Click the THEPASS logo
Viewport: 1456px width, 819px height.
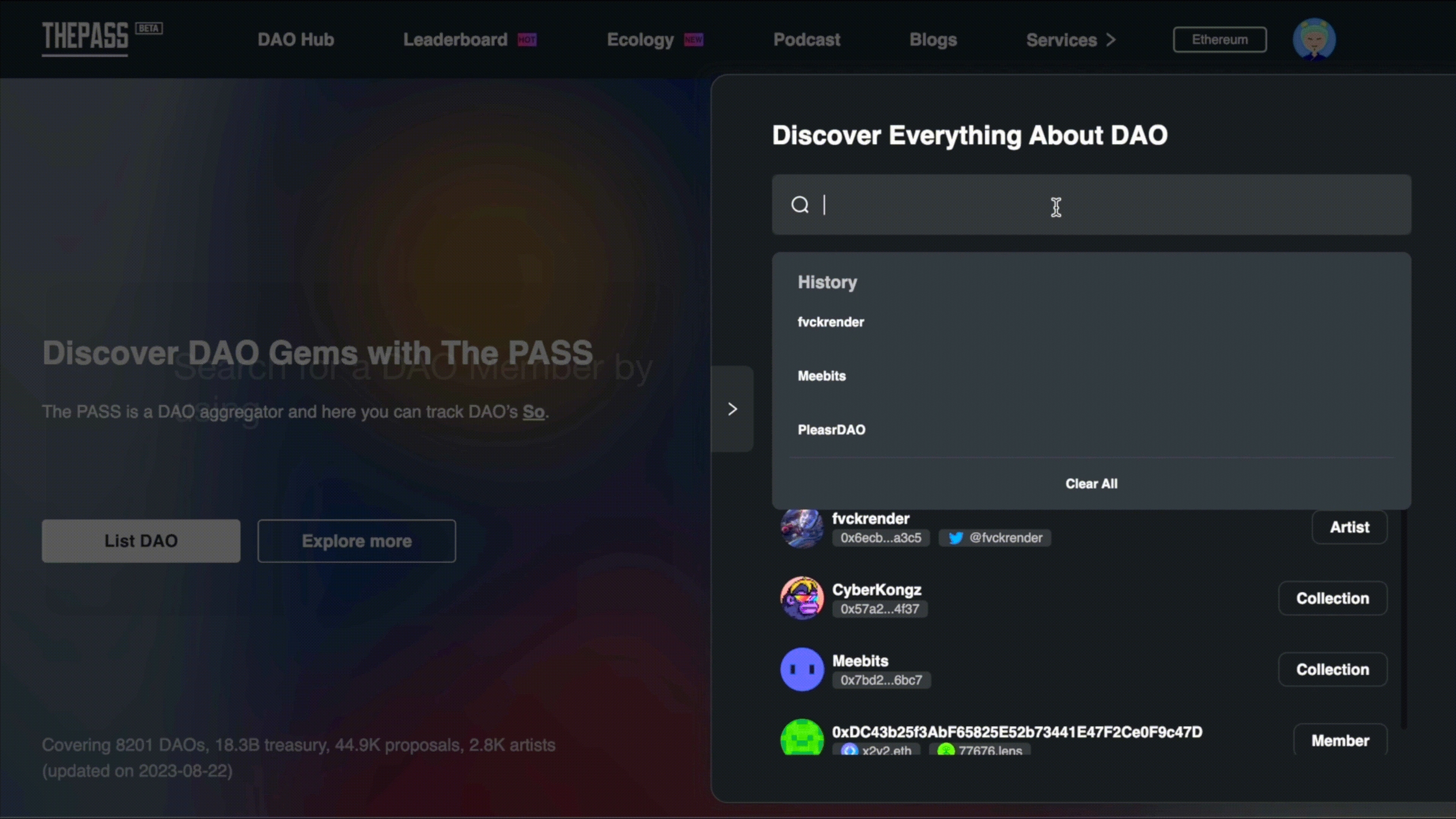click(85, 38)
